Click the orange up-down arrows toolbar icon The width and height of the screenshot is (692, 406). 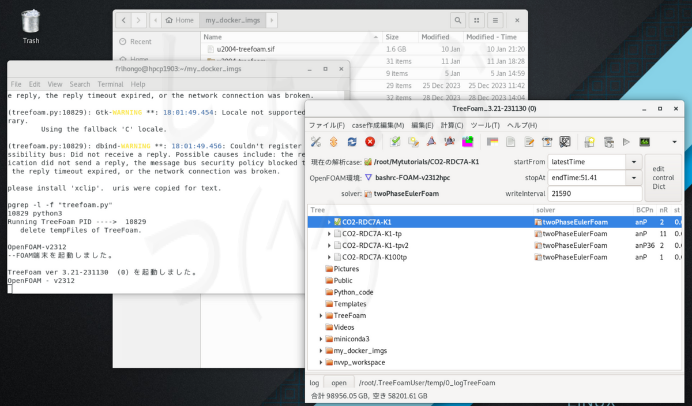(334, 142)
